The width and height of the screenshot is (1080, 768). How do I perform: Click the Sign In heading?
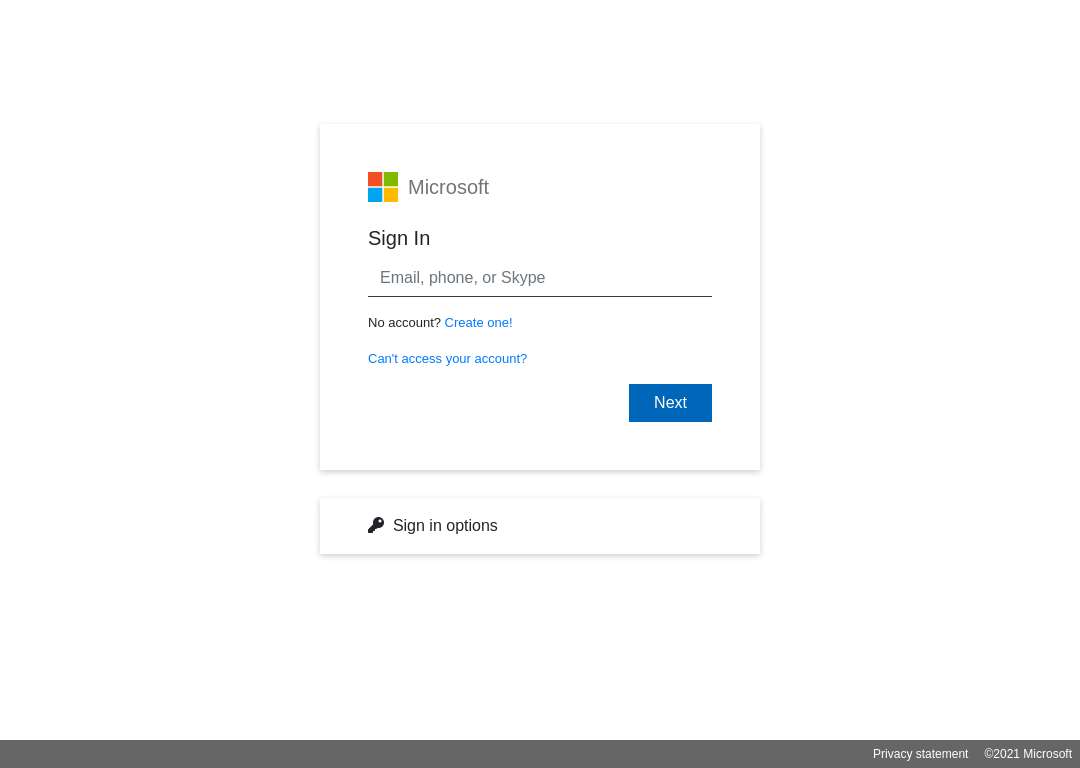point(399,238)
